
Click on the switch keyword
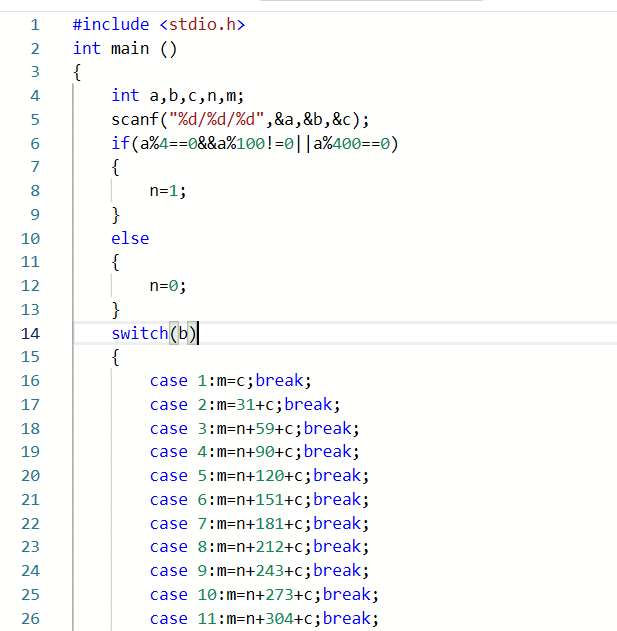[140, 334]
